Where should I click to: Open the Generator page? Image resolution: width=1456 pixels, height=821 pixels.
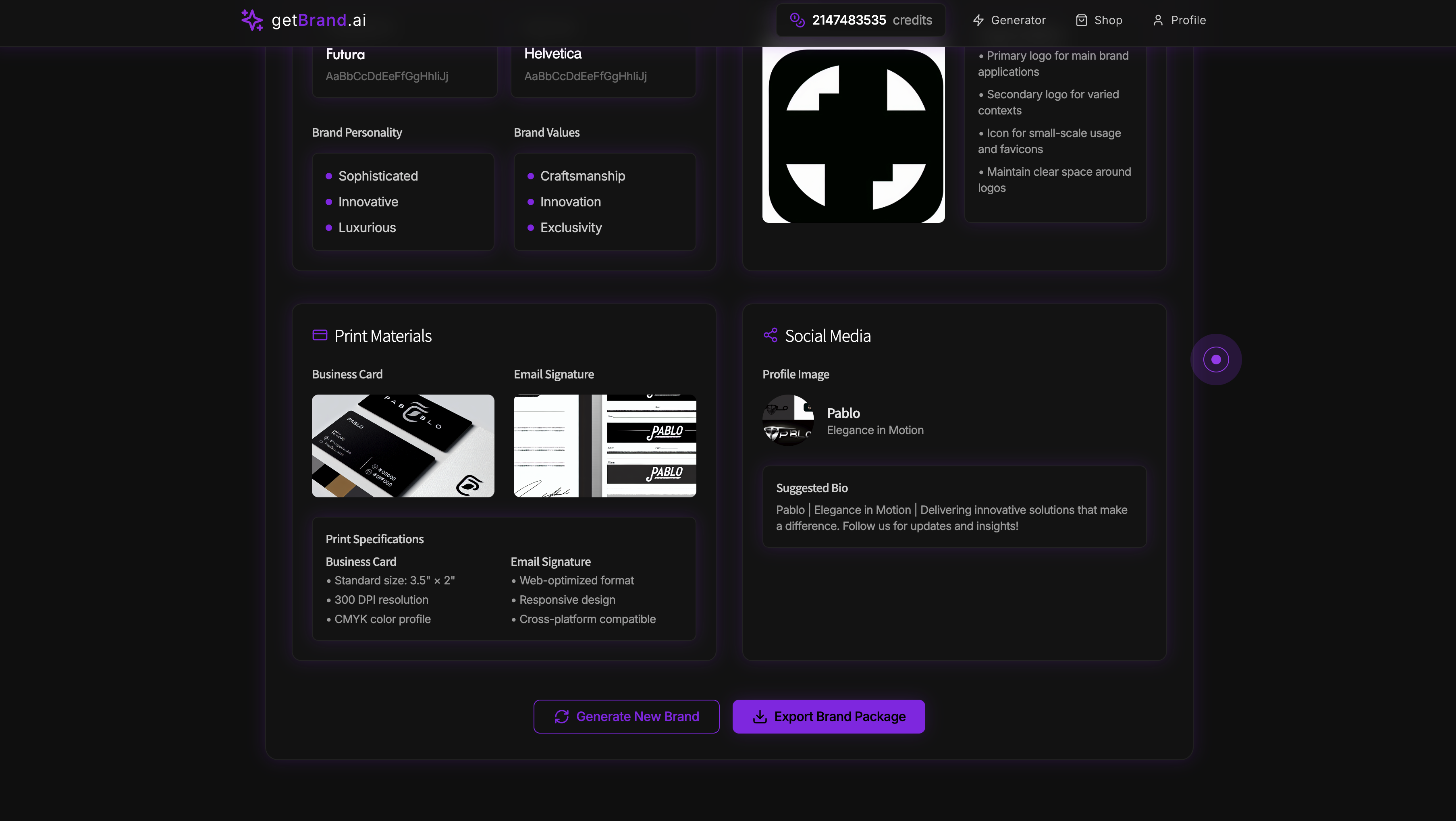(1018, 21)
